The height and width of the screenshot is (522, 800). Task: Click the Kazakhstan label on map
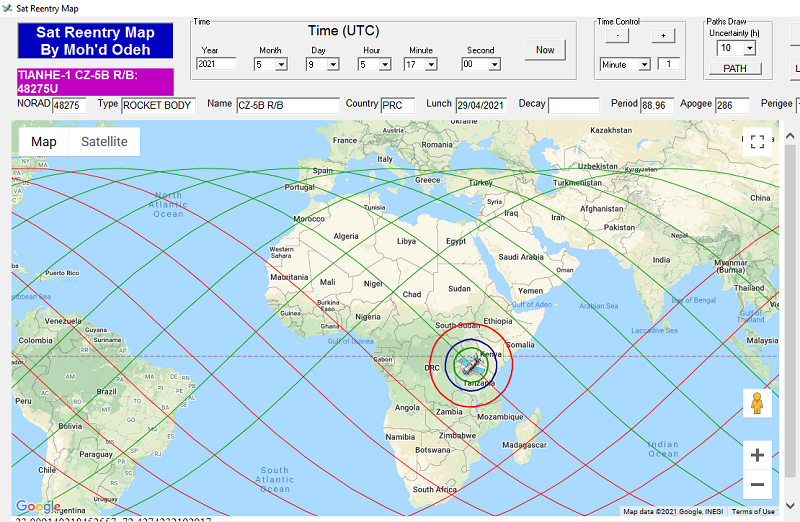click(x=611, y=130)
